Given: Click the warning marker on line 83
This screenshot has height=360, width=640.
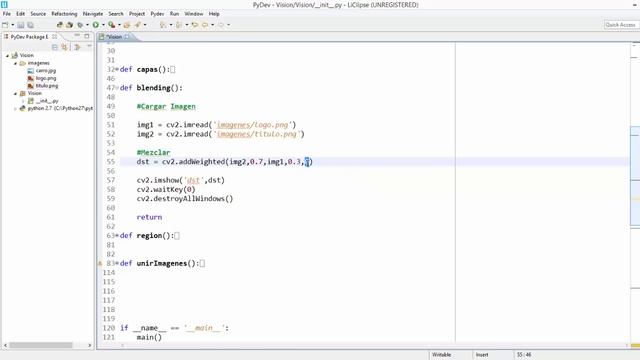Looking at the screenshot, I should 100,264.
